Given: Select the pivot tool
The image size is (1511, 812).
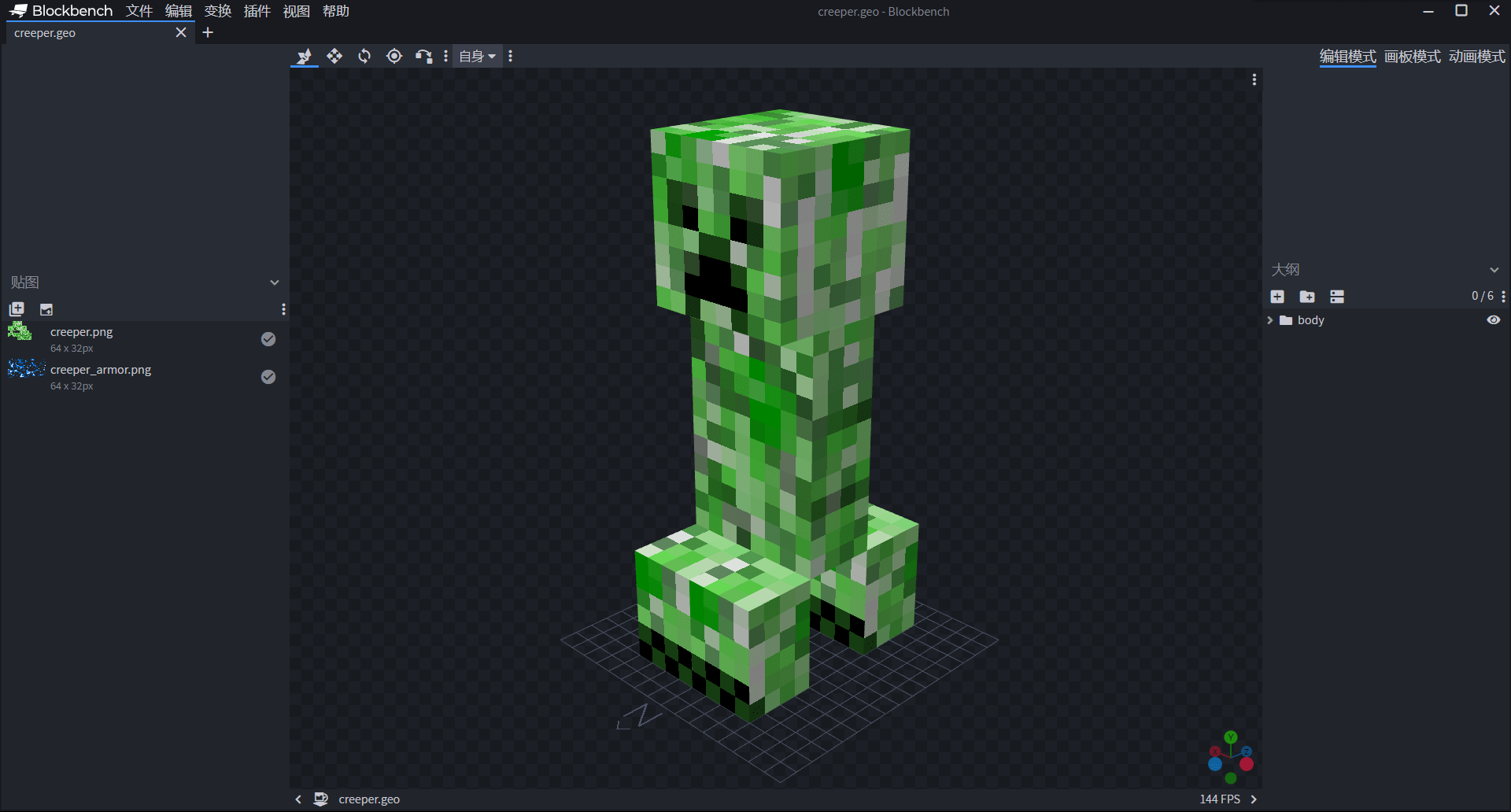Looking at the screenshot, I should 394,56.
